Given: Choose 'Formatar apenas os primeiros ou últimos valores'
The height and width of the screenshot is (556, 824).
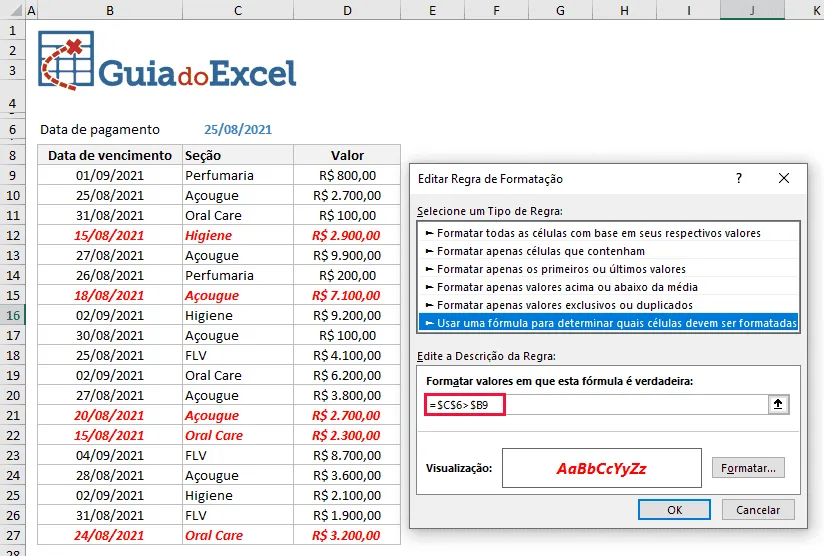Looking at the screenshot, I should [609, 269].
